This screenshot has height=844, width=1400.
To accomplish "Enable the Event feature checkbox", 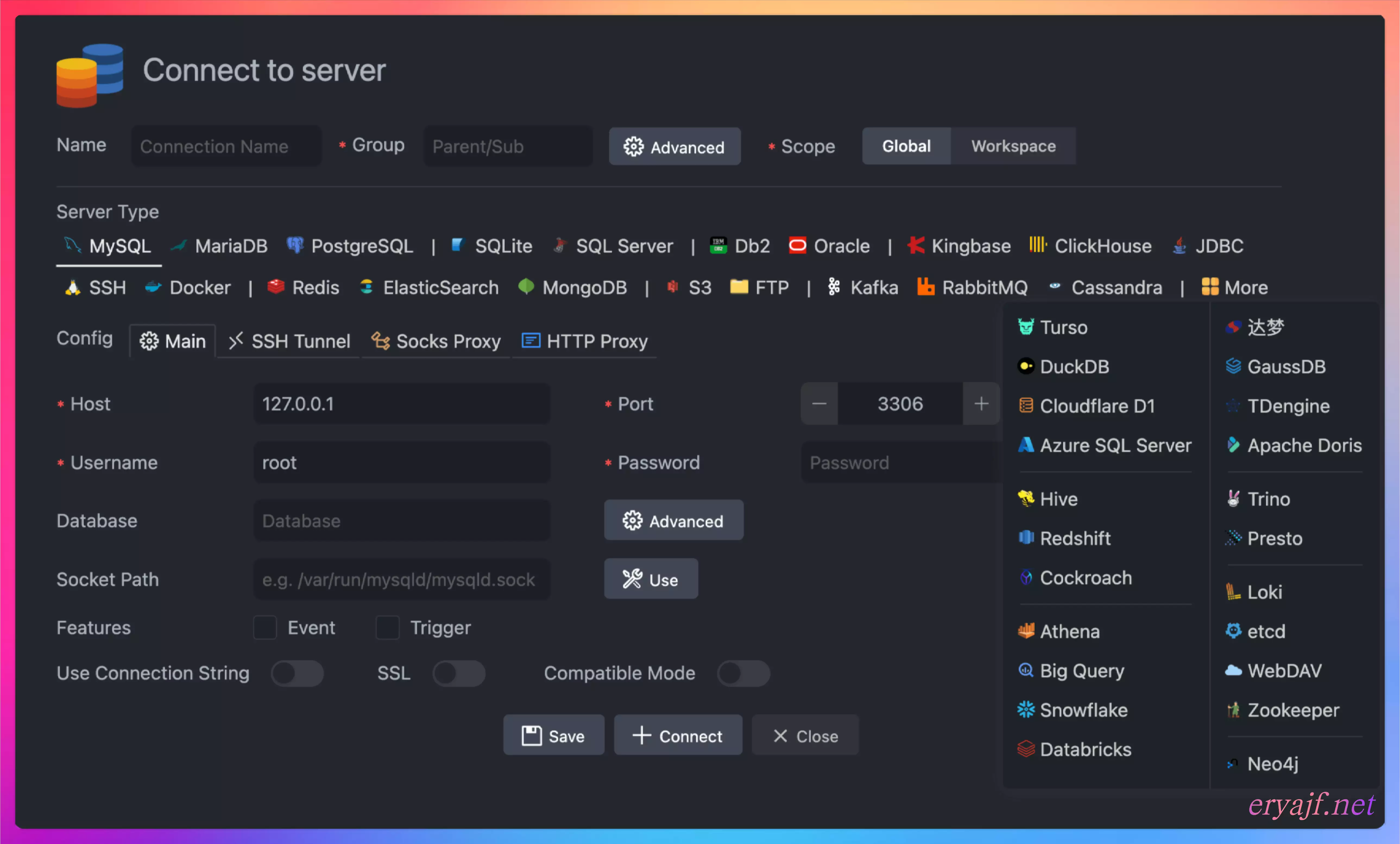I will (265, 628).
